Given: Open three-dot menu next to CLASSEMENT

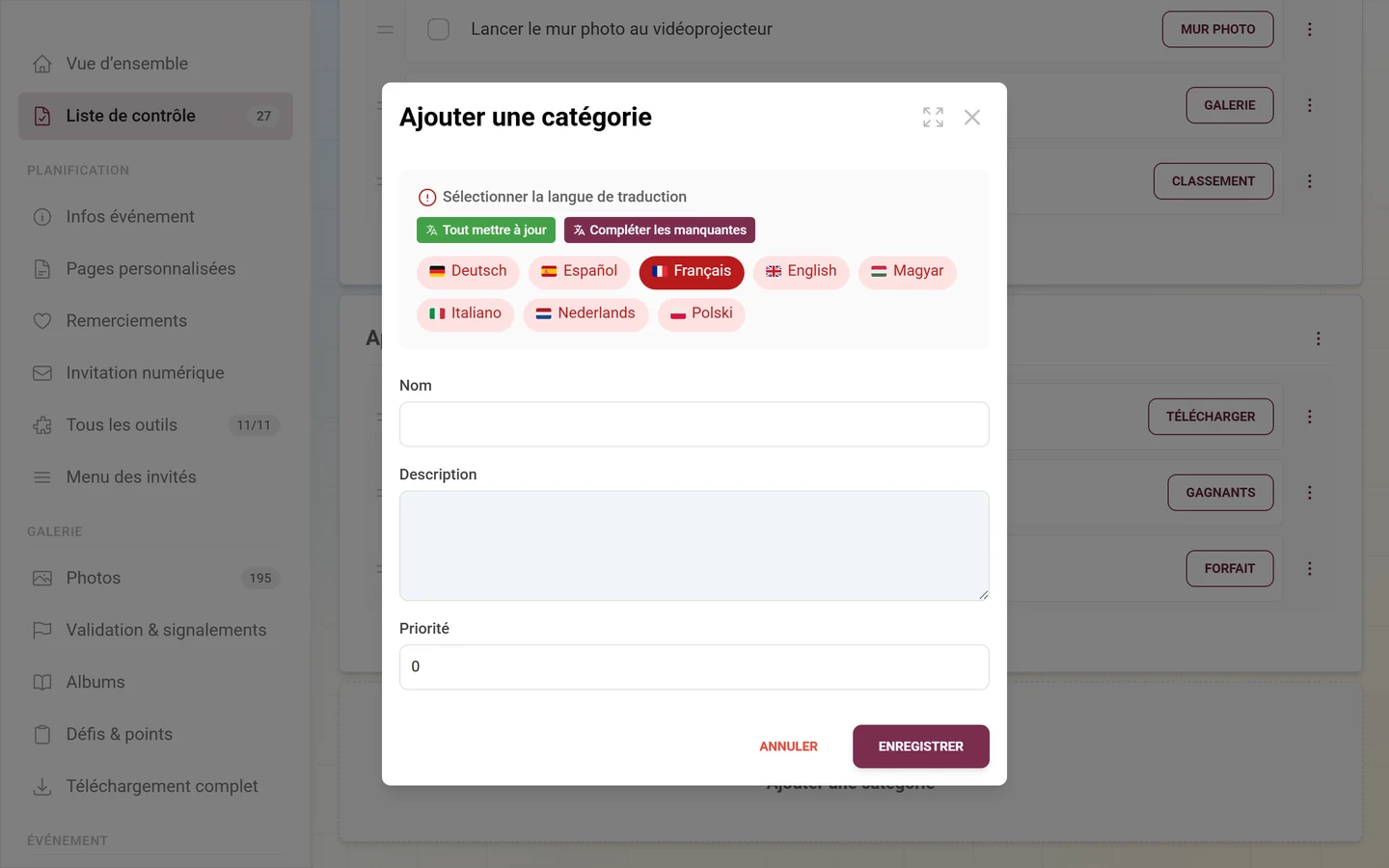Looking at the screenshot, I should point(1310,181).
